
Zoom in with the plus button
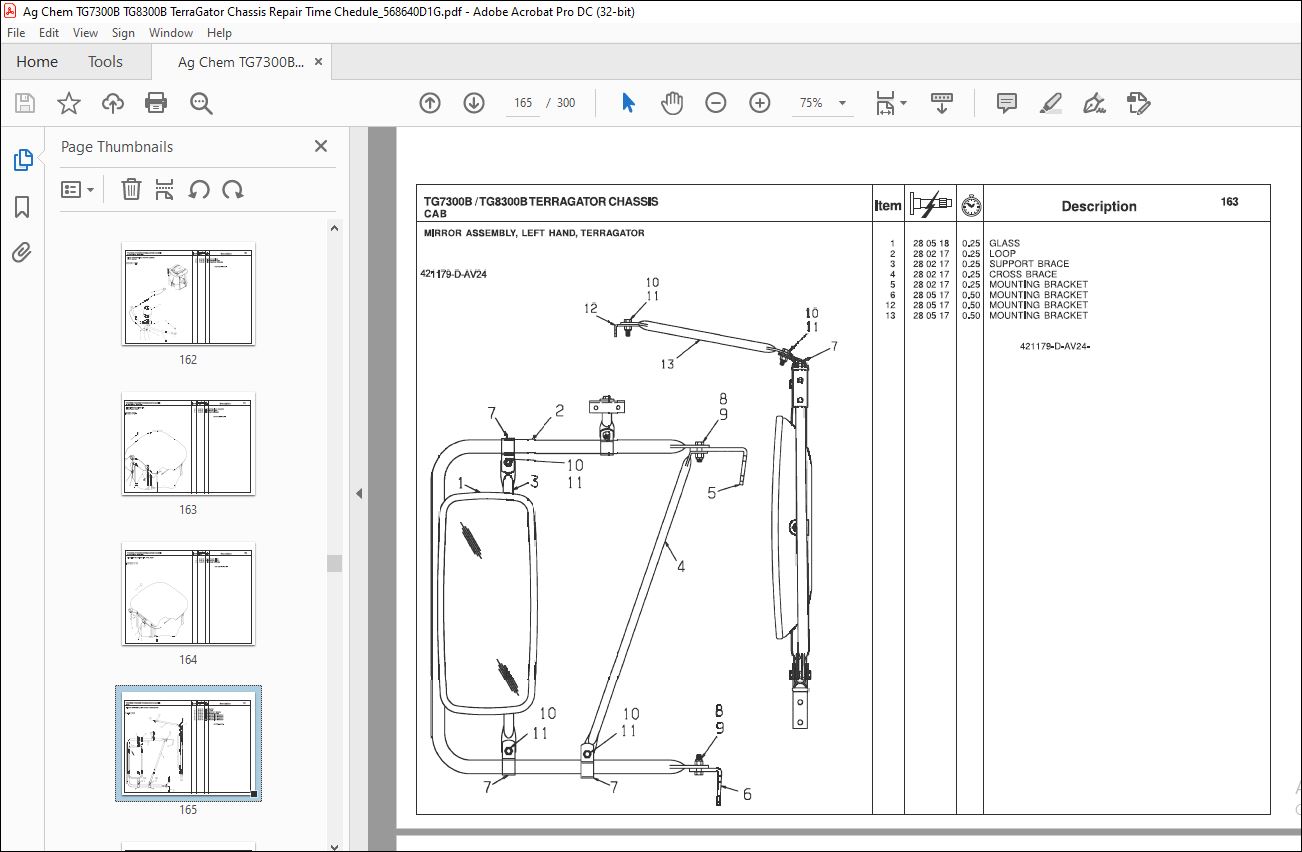[760, 103]
